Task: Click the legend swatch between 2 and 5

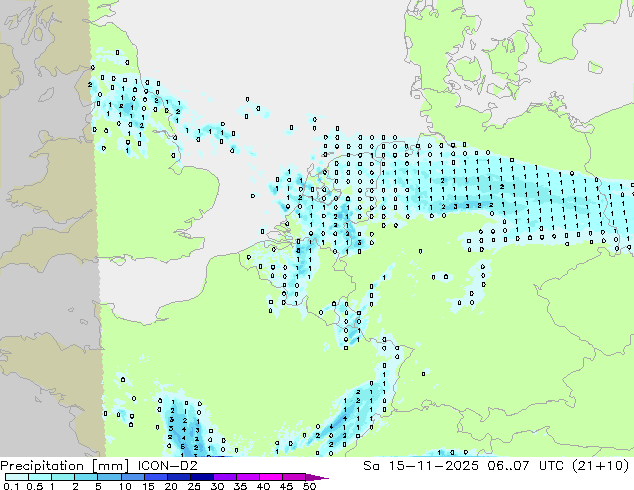Action: click(86, 477)
